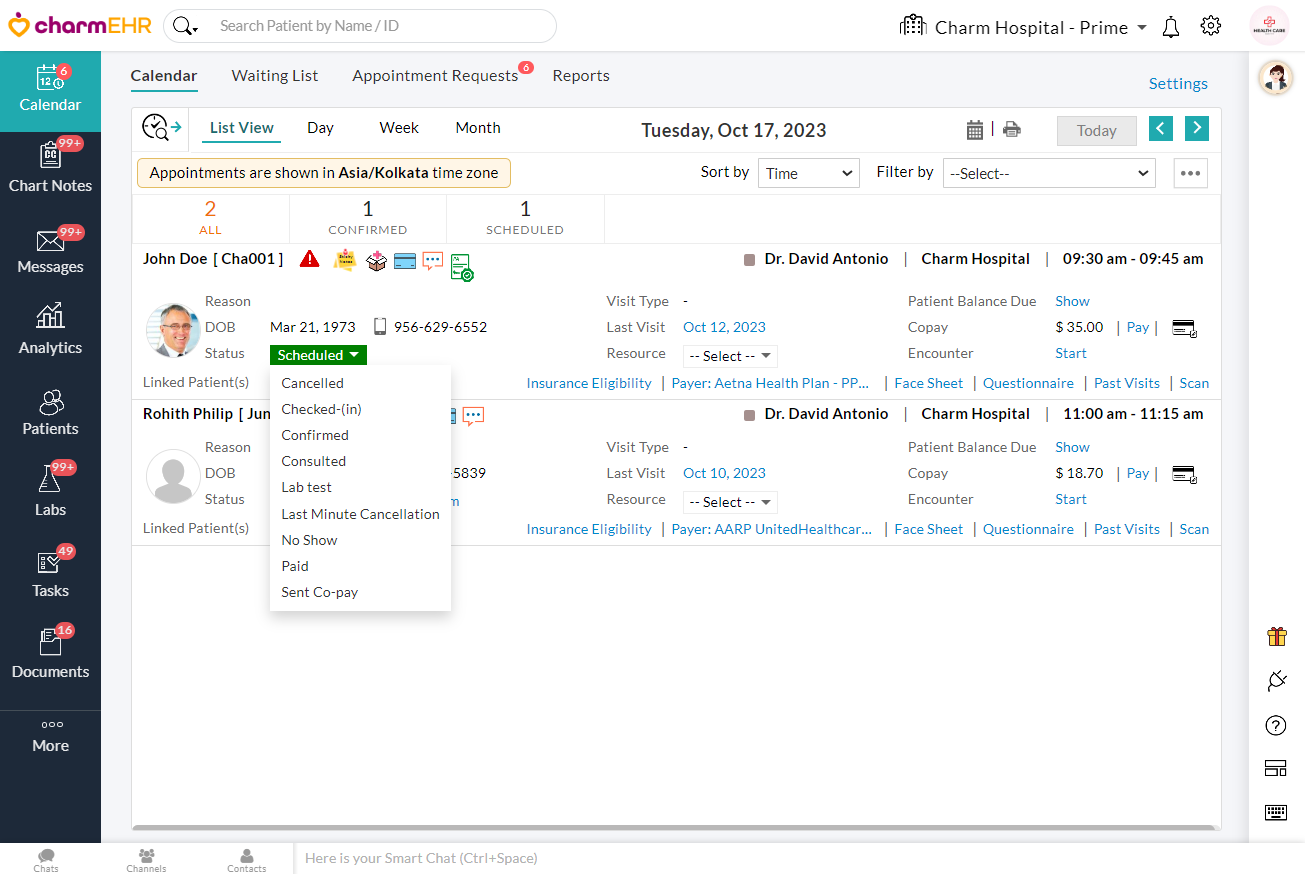Focus the Search Patient by Name/ID field

[x=380, y=26]
